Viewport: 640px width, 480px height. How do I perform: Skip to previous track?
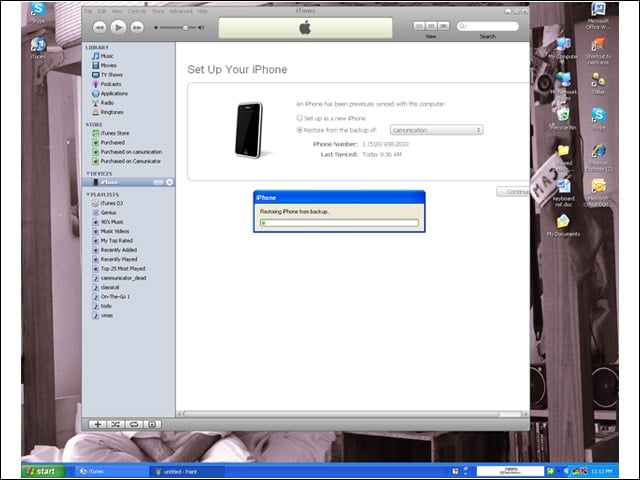pos(99,27)
